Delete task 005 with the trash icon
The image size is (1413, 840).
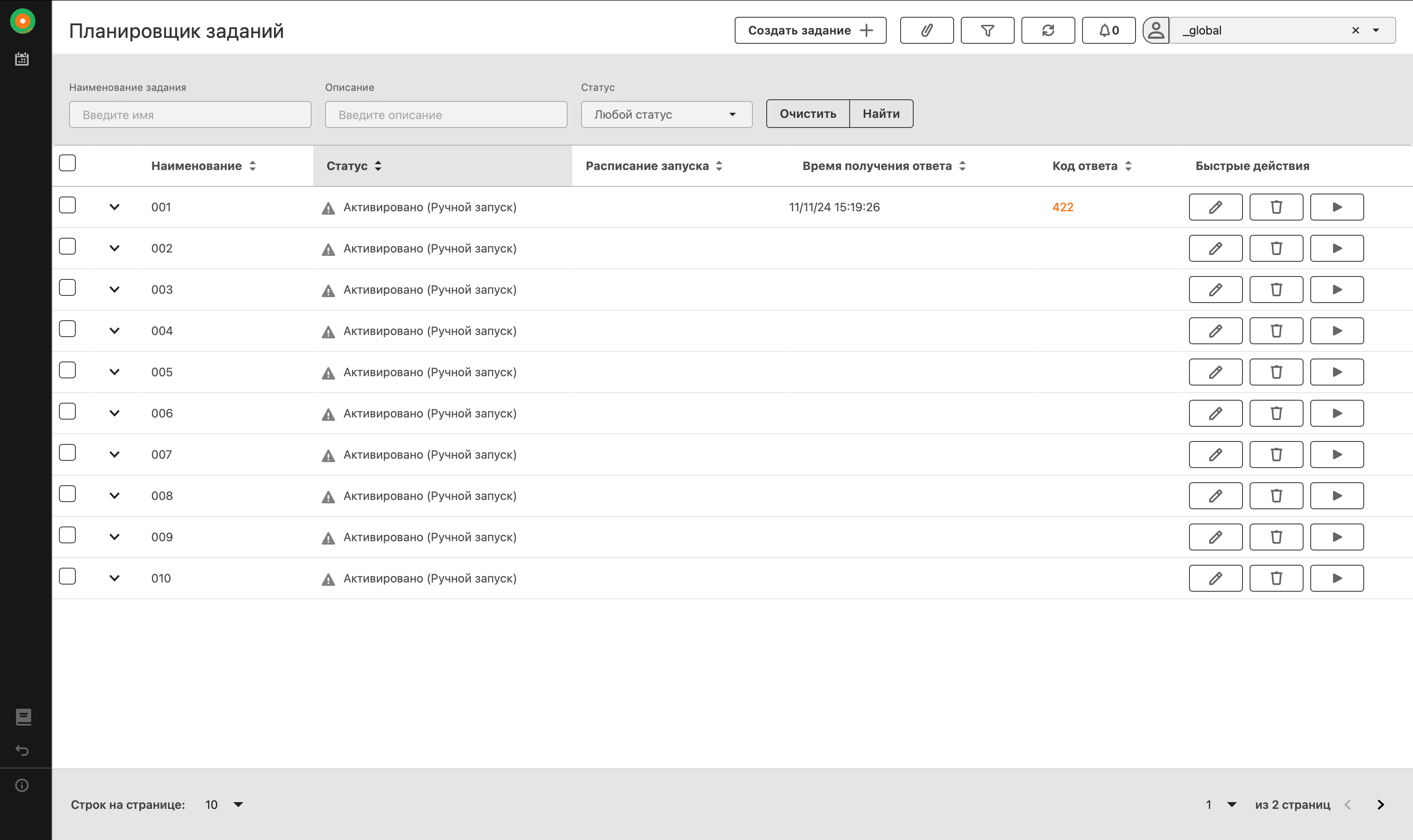point(1276,372)
